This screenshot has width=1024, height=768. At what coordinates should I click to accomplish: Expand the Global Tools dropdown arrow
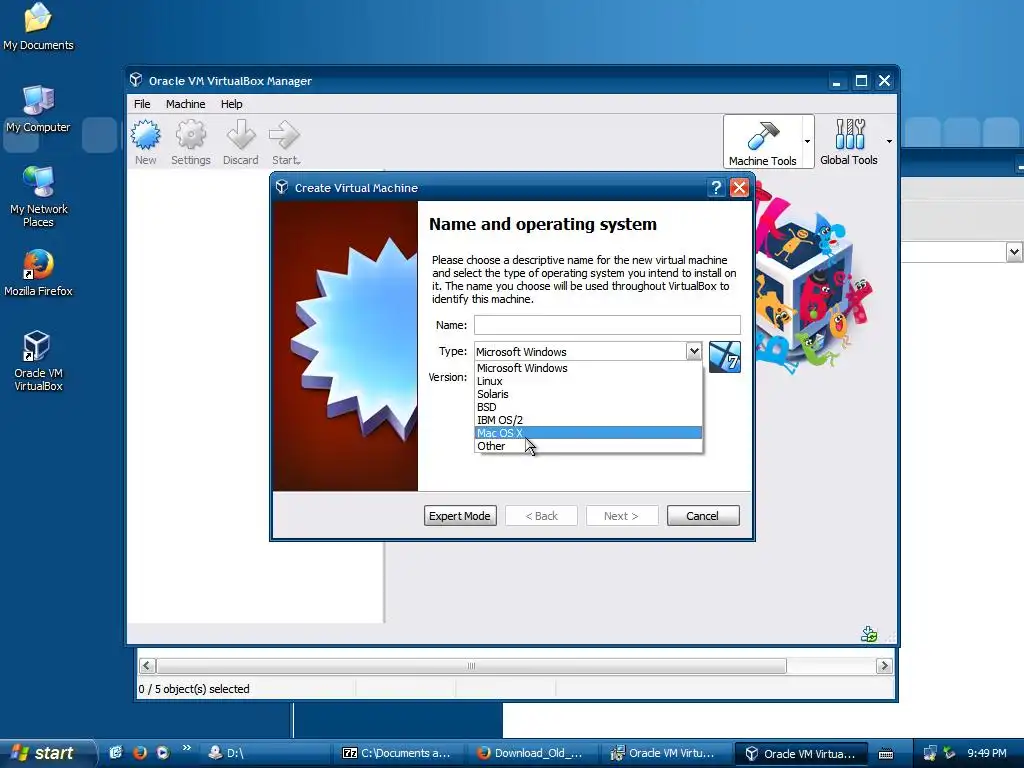point(889,142)
